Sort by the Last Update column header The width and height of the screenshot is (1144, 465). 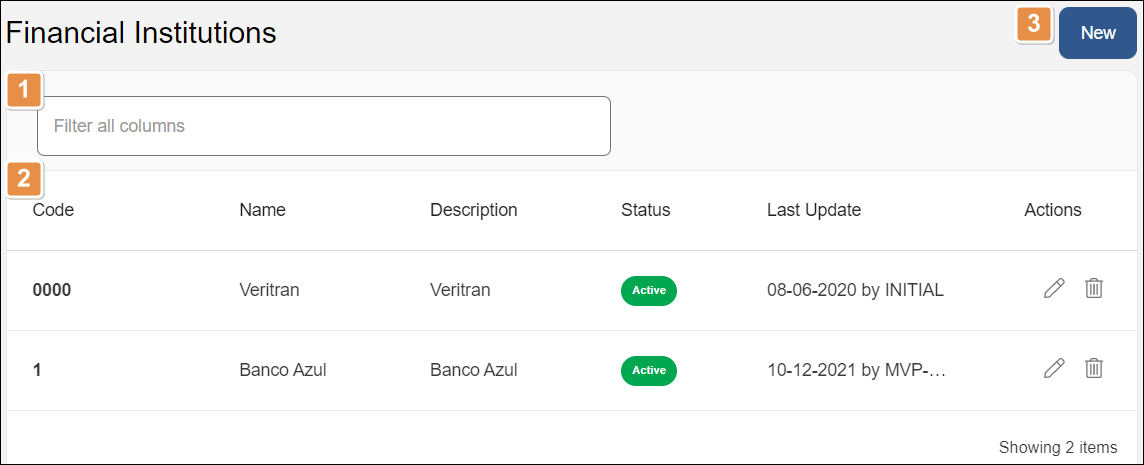(813, 210)
